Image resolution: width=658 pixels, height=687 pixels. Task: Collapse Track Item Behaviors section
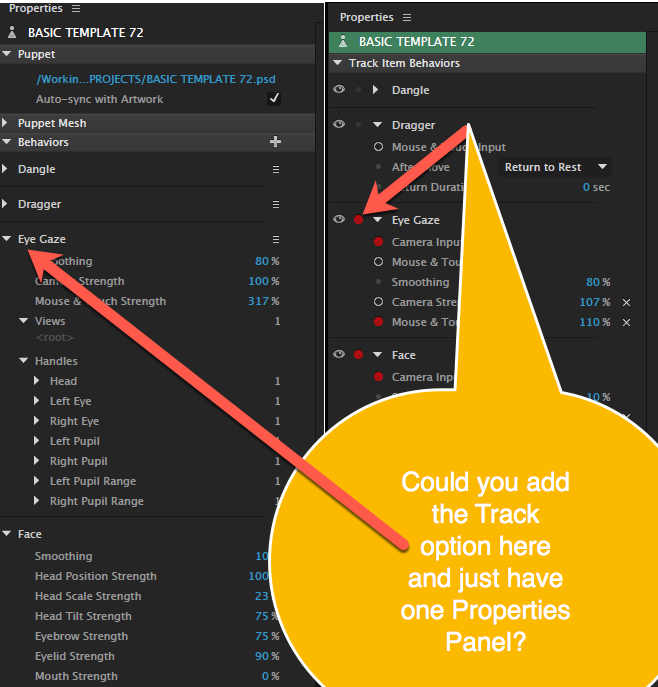pyautogui.click(x=338, y=63)
